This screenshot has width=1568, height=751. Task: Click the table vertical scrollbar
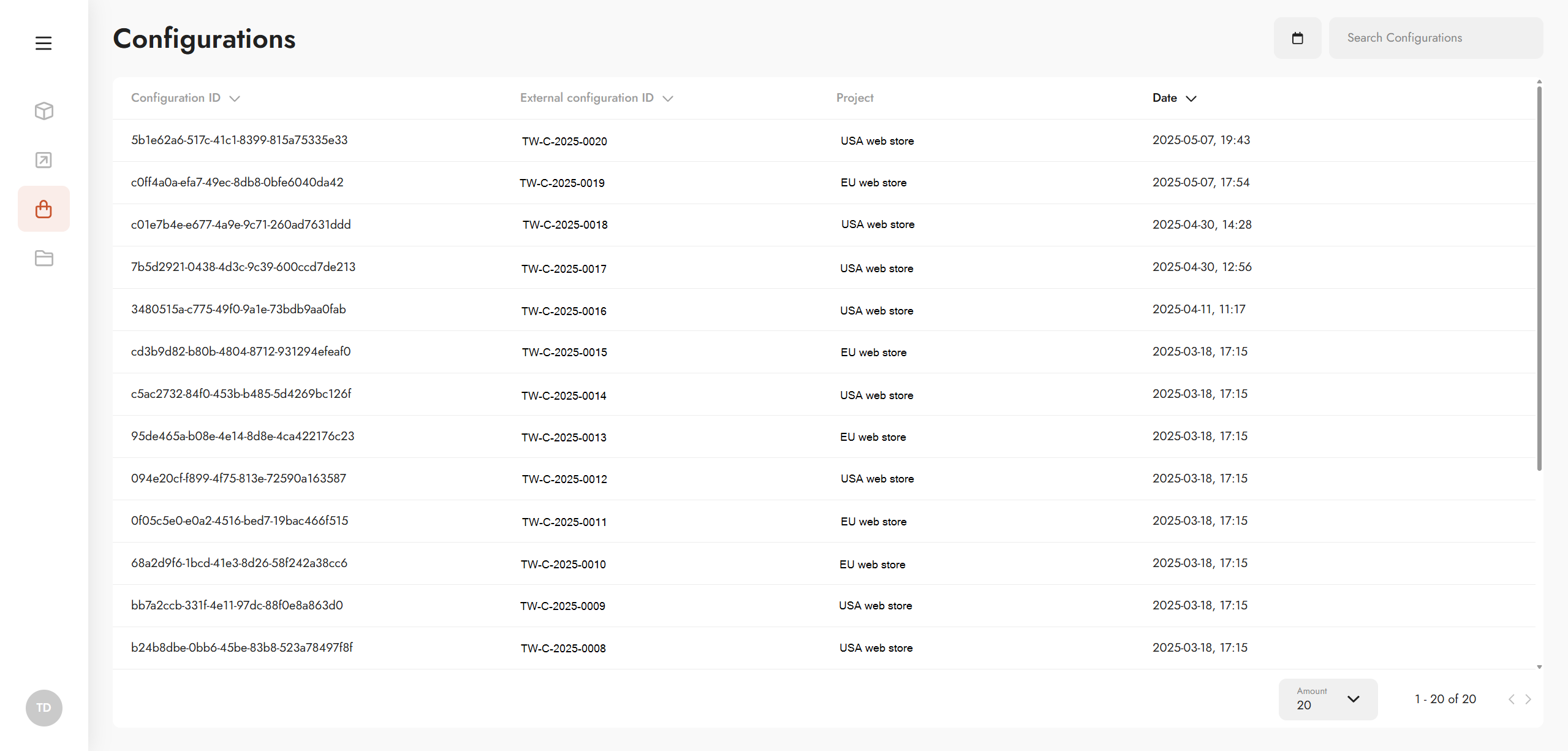1539,279
